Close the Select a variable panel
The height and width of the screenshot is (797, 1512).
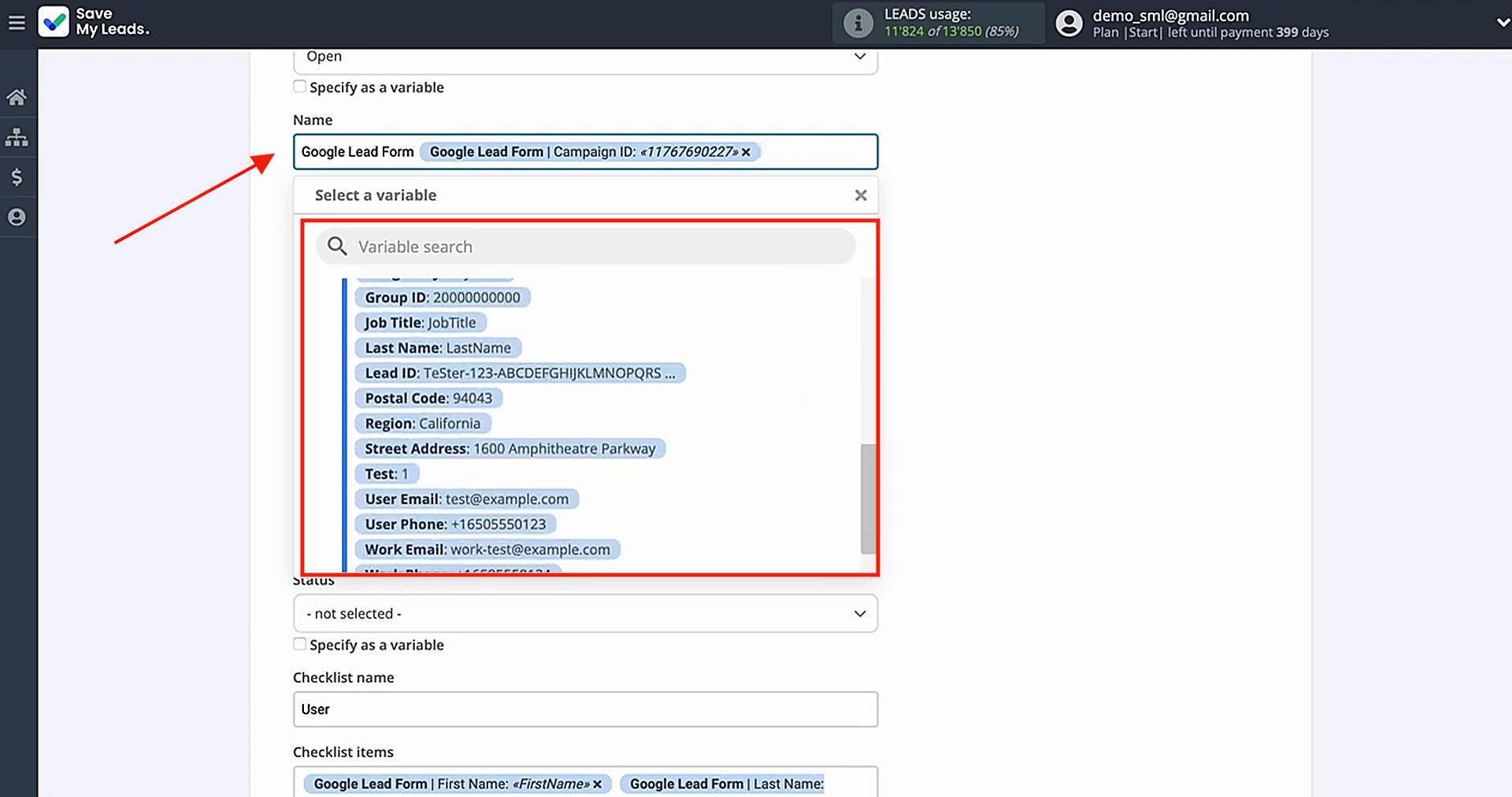[861, 195]
